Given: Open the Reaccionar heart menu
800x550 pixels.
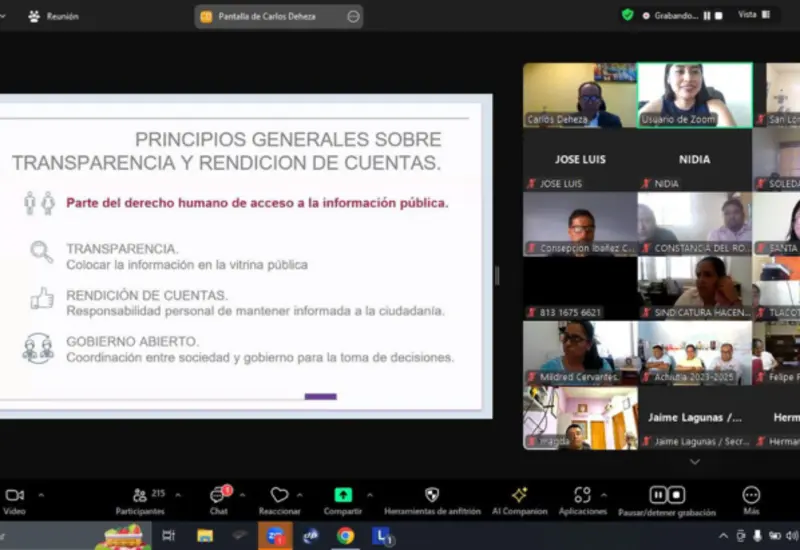Looking at the screenshot, I should (280, 501).
